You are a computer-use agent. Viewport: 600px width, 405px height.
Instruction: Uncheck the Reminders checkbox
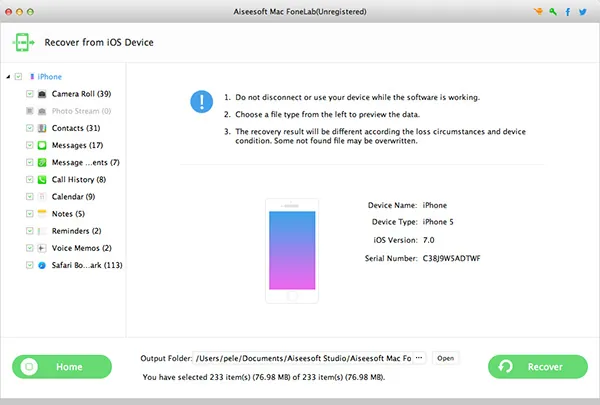[x=29, y=231]
